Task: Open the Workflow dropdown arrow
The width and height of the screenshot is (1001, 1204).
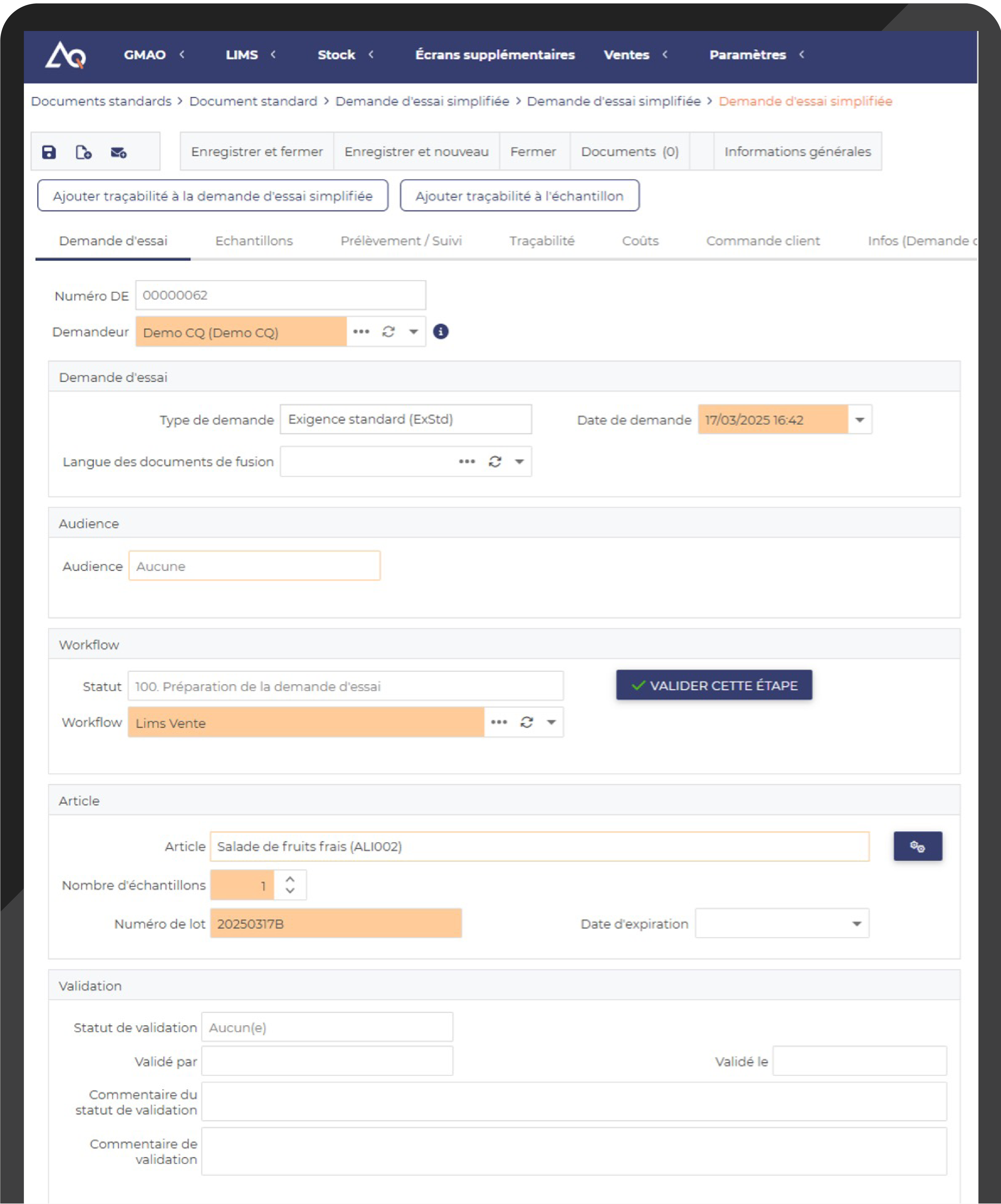Action: (x=551, y=722)
